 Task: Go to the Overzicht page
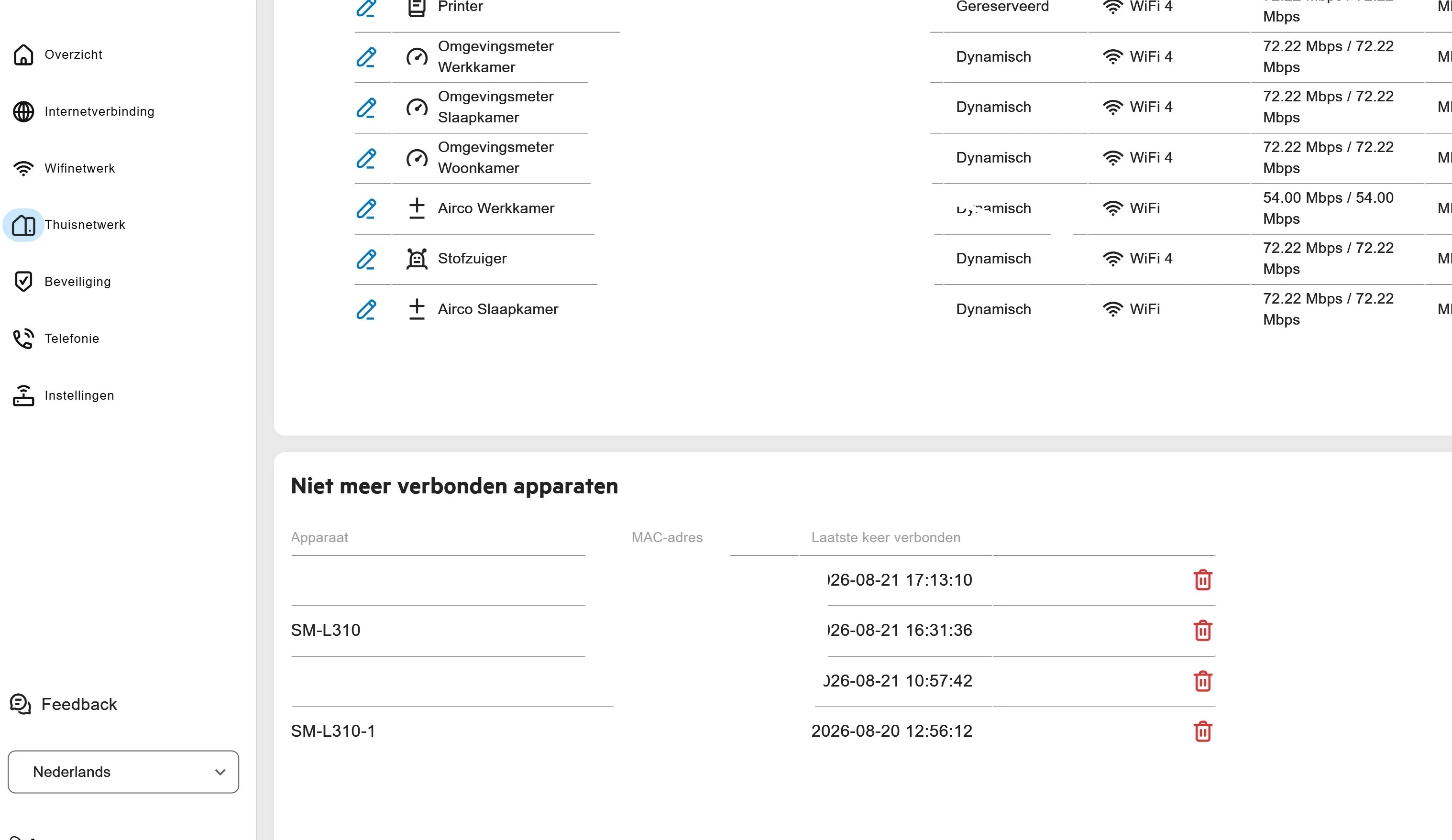tap(73, 55)
